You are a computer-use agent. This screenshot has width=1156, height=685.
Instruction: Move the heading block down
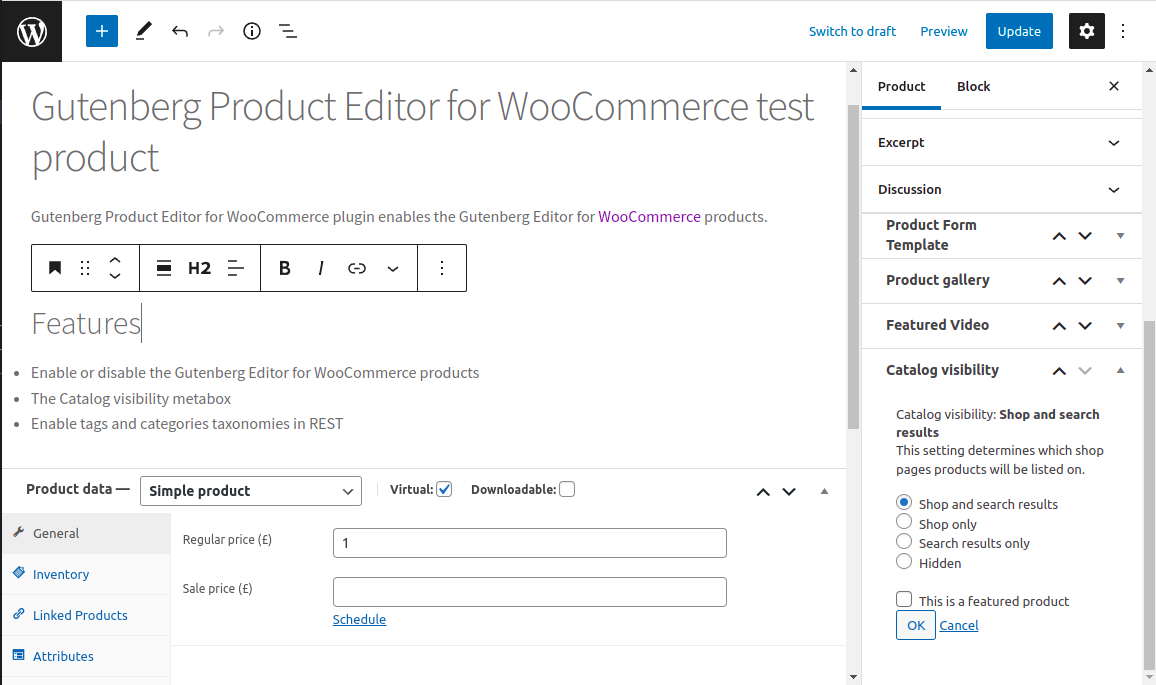(115, 276)
